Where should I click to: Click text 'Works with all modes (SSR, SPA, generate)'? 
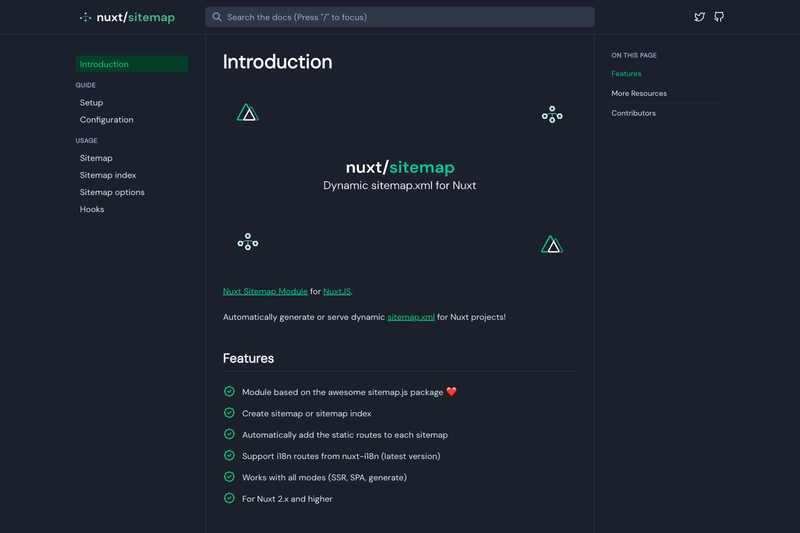(324, 477)
